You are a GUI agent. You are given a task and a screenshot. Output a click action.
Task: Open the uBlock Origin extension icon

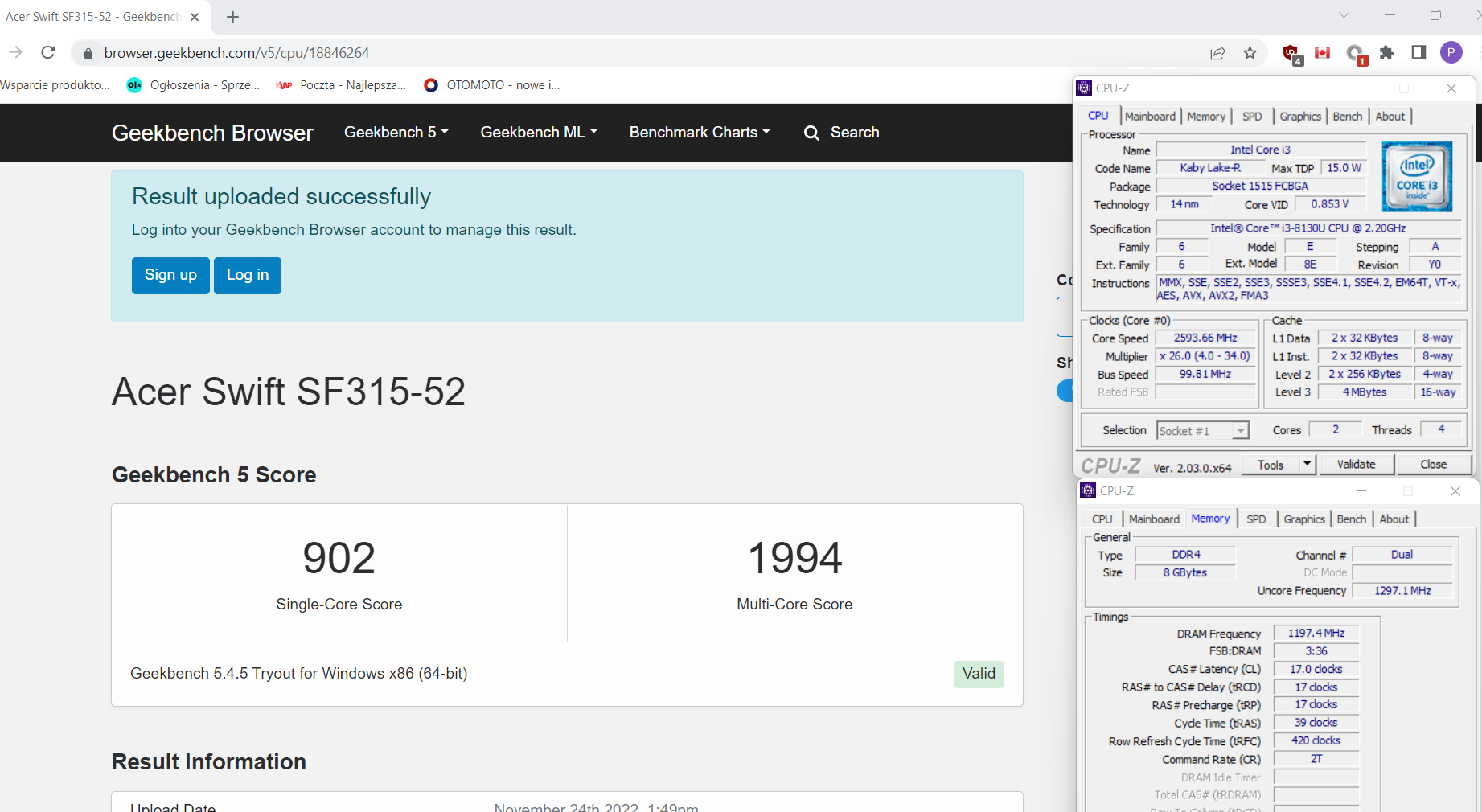1292,54
